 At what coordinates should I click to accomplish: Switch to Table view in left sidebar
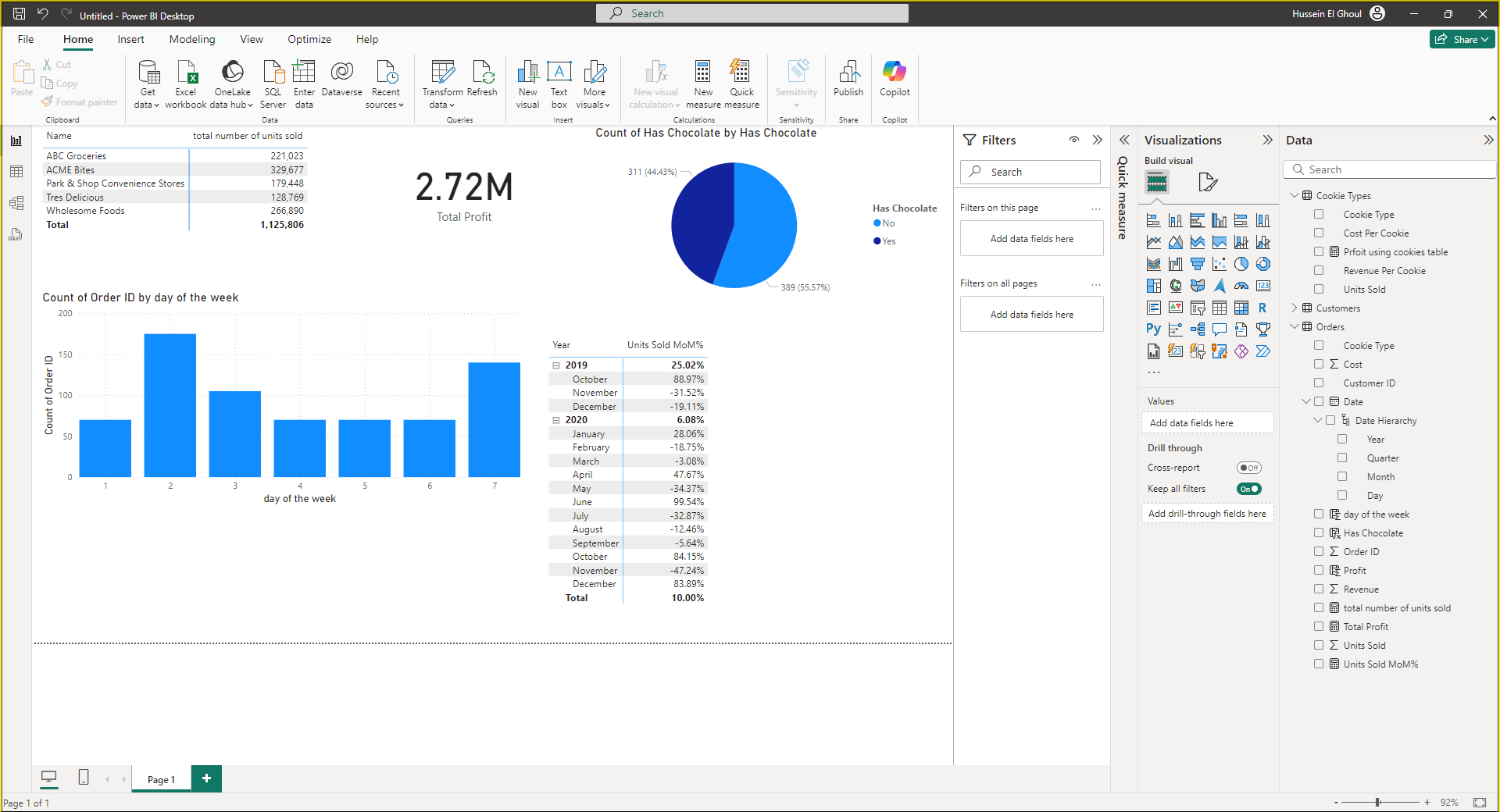pos(16,172)
